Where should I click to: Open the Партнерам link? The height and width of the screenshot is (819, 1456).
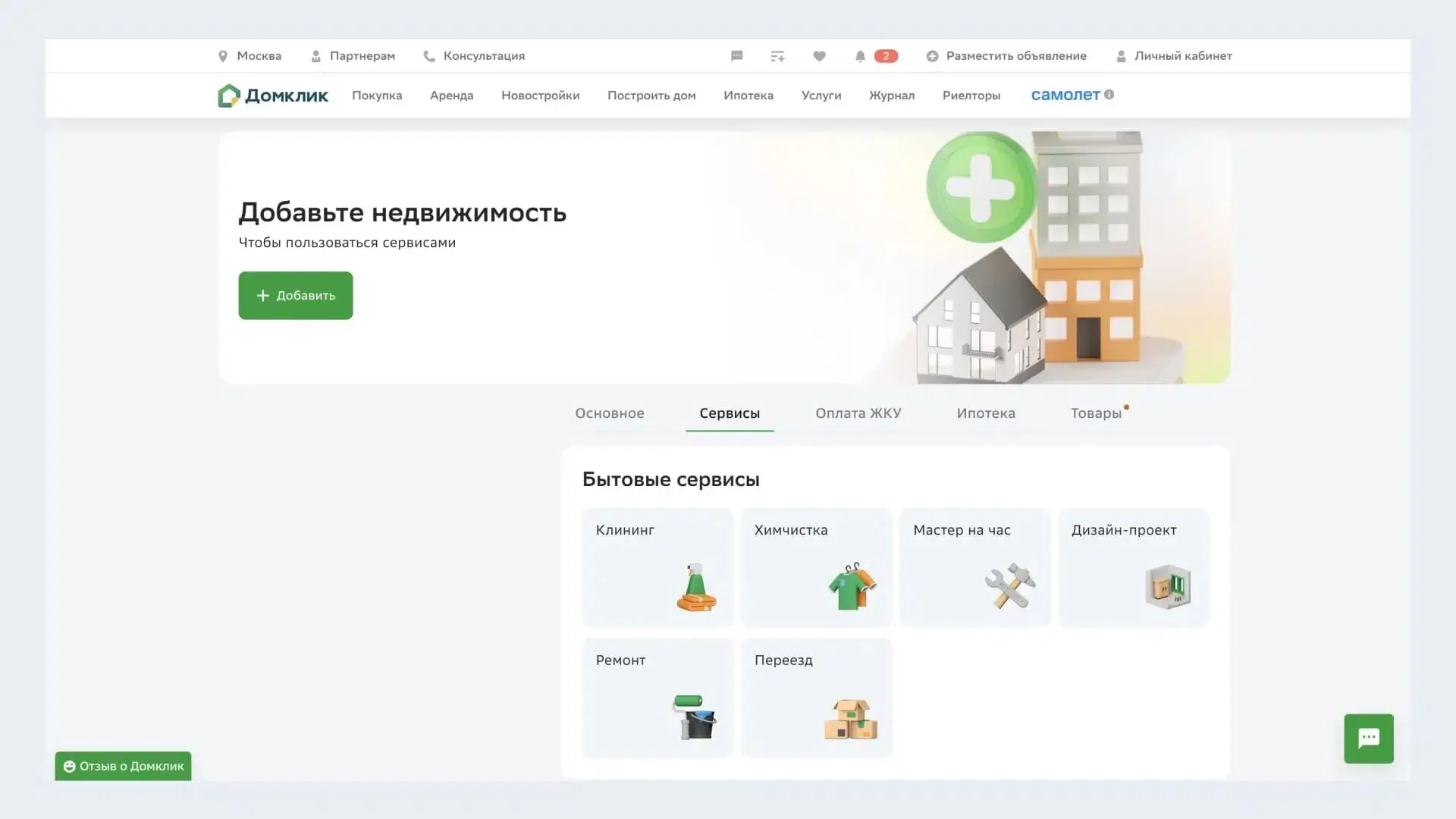(x=362, y=56)
